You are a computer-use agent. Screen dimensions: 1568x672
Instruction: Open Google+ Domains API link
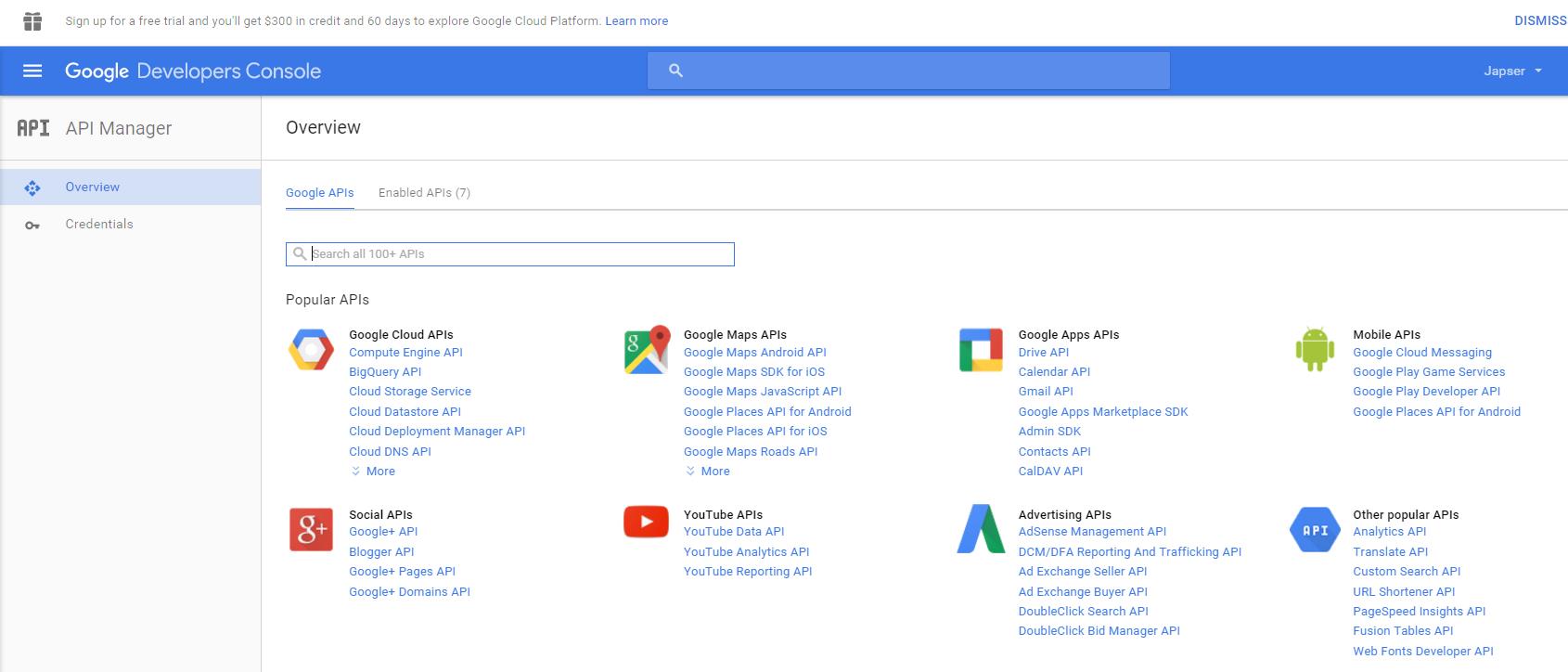click(409, 592)
